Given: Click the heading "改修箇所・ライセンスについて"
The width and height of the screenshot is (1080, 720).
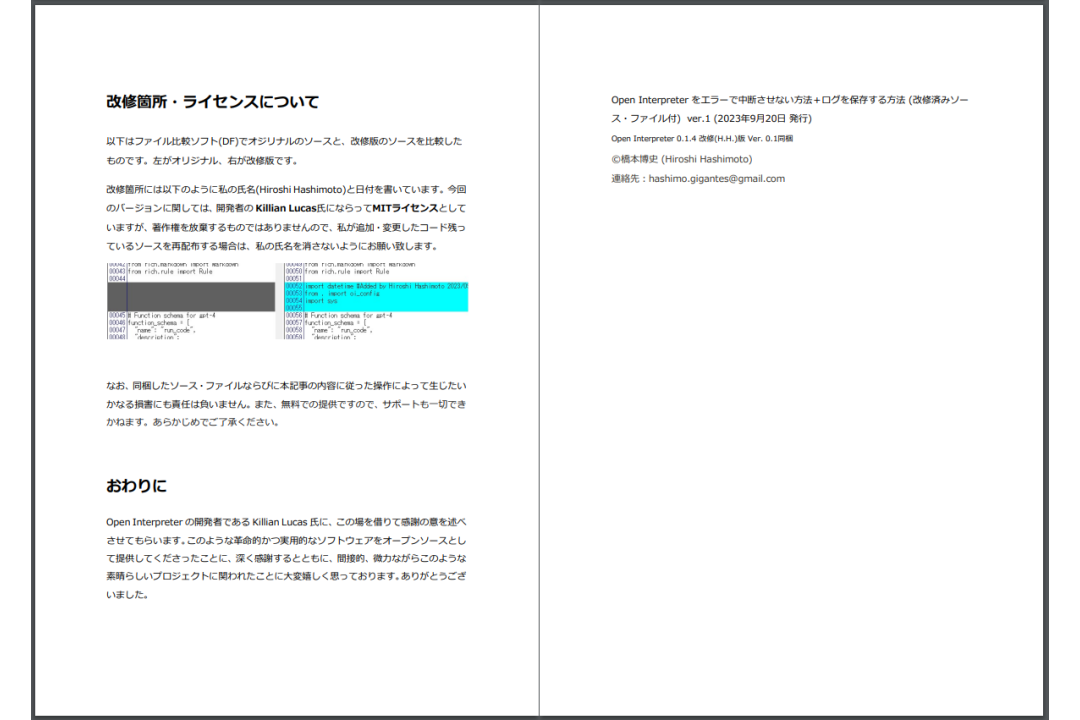Looking at the screenshot, I should (212, 102).
